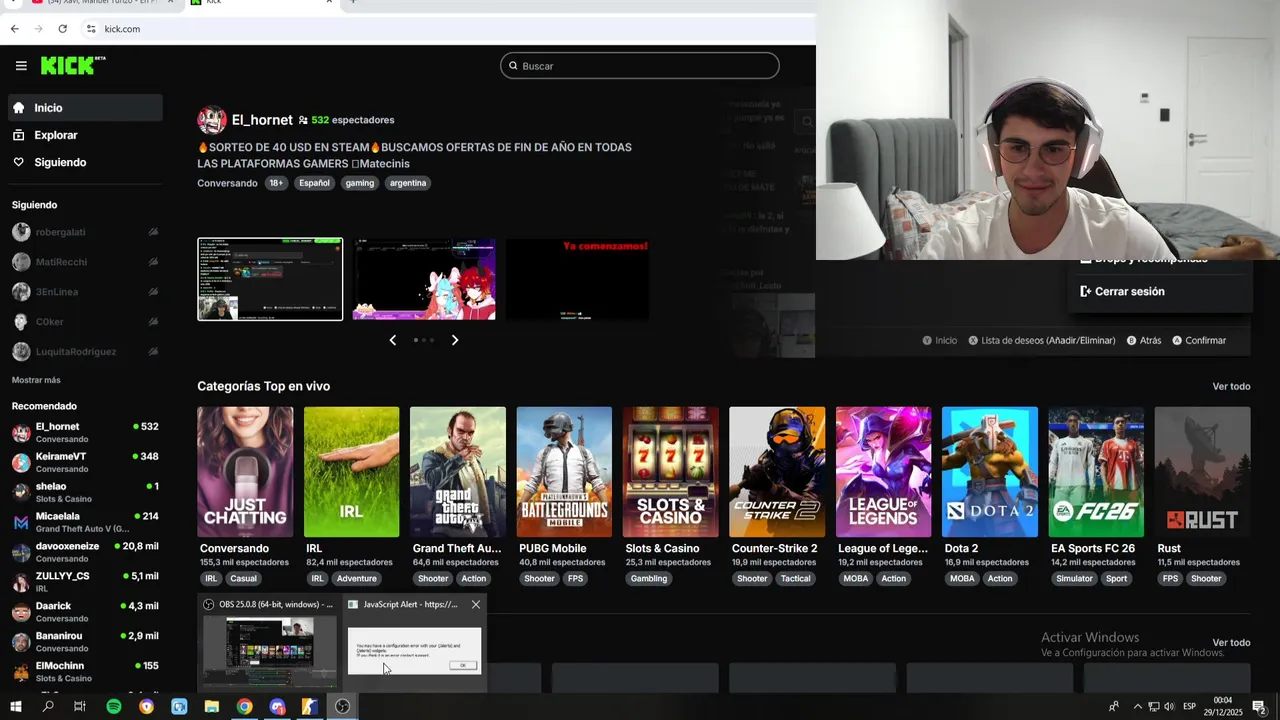Viewport: 1280px width, 720px height.
Task: Open the IRL category card
Action: (351, 472)
